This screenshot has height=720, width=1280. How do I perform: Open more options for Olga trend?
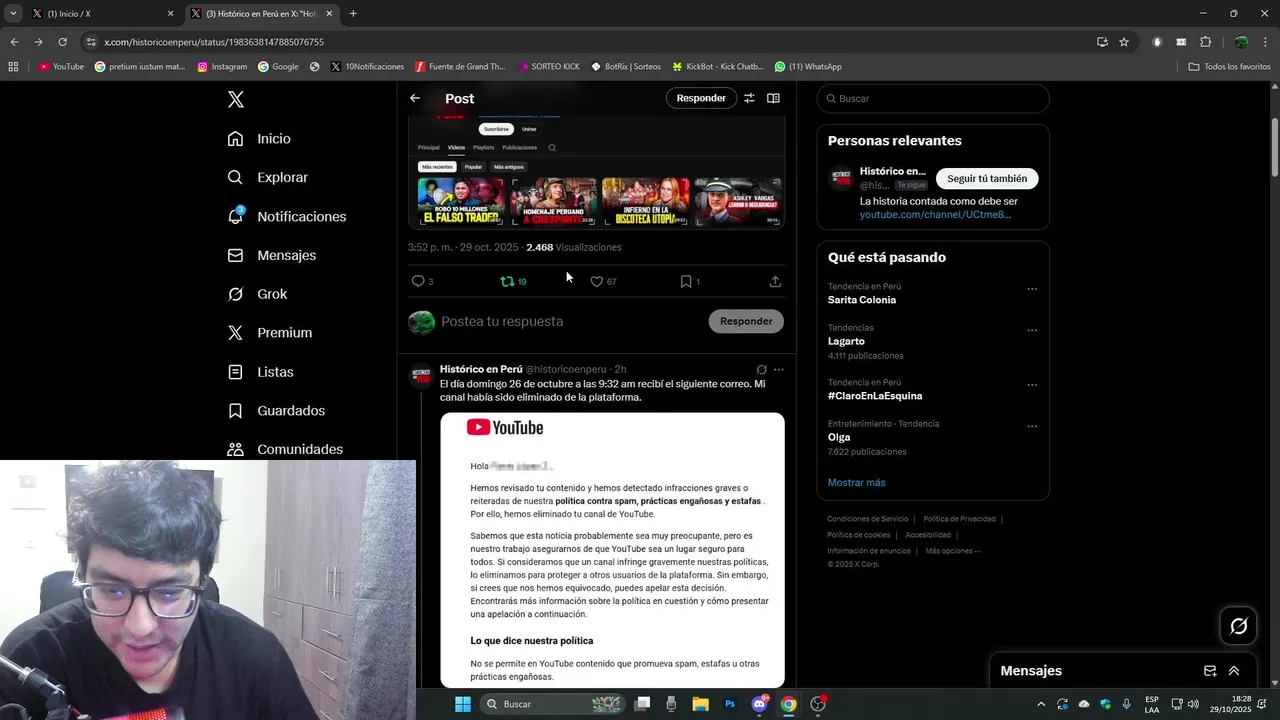coord(1032,426)
